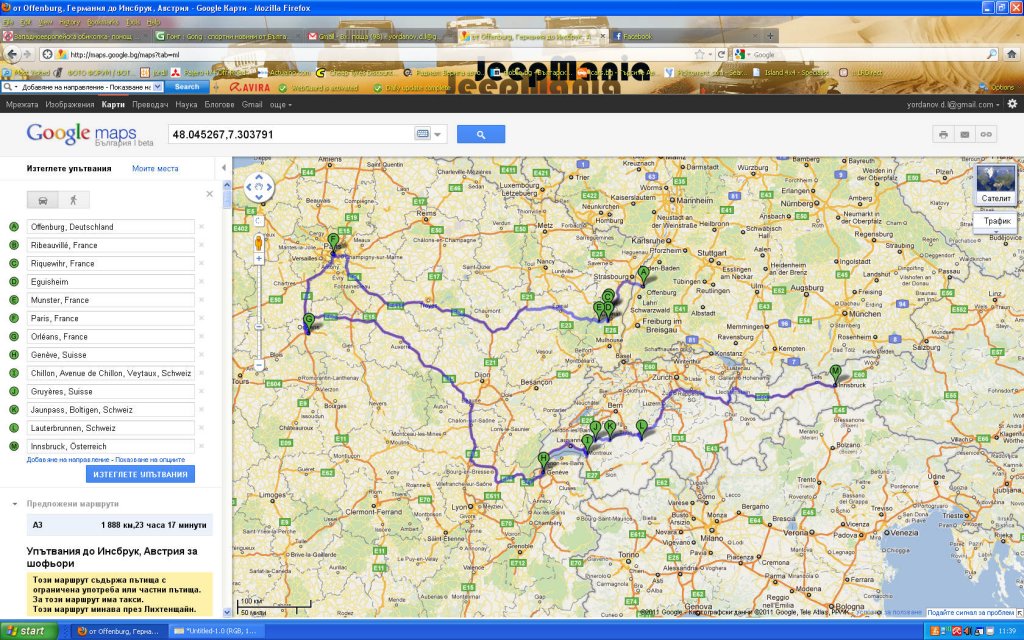Click the send by email icon
This screenshot has width=1024, height=640.
tap(965, 135)
